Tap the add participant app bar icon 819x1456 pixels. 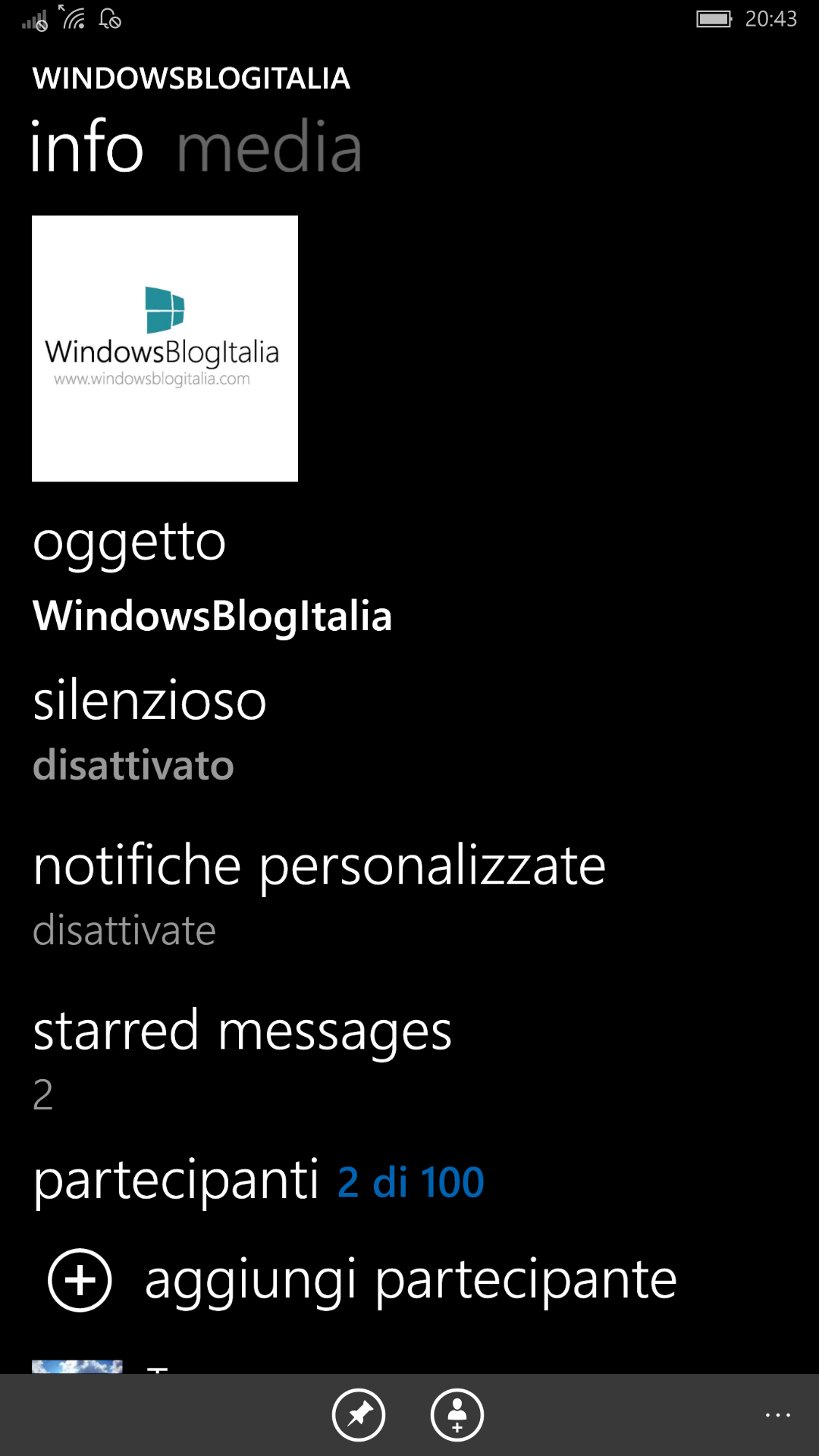pos(457,1415)
